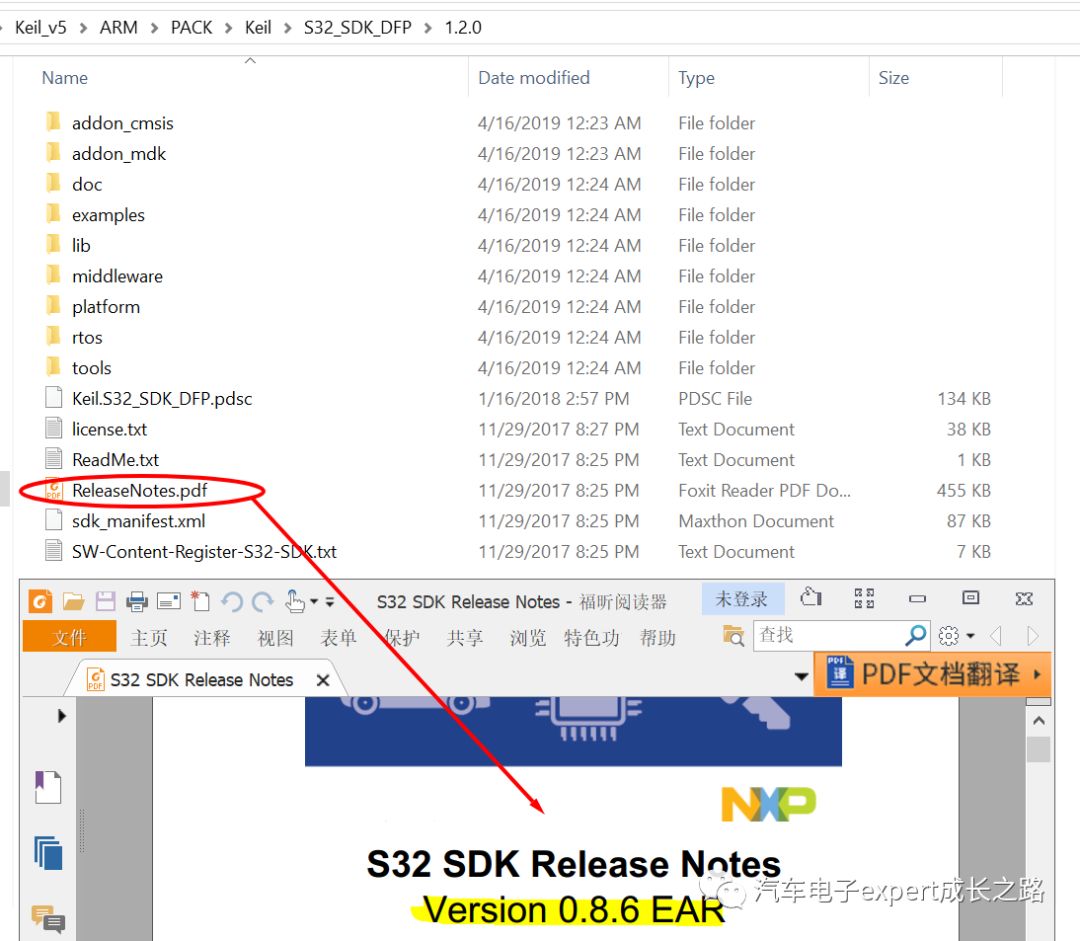This screenshot has height=941, width=1080.
Task: Open the comments panel icon
Action: 48,919
